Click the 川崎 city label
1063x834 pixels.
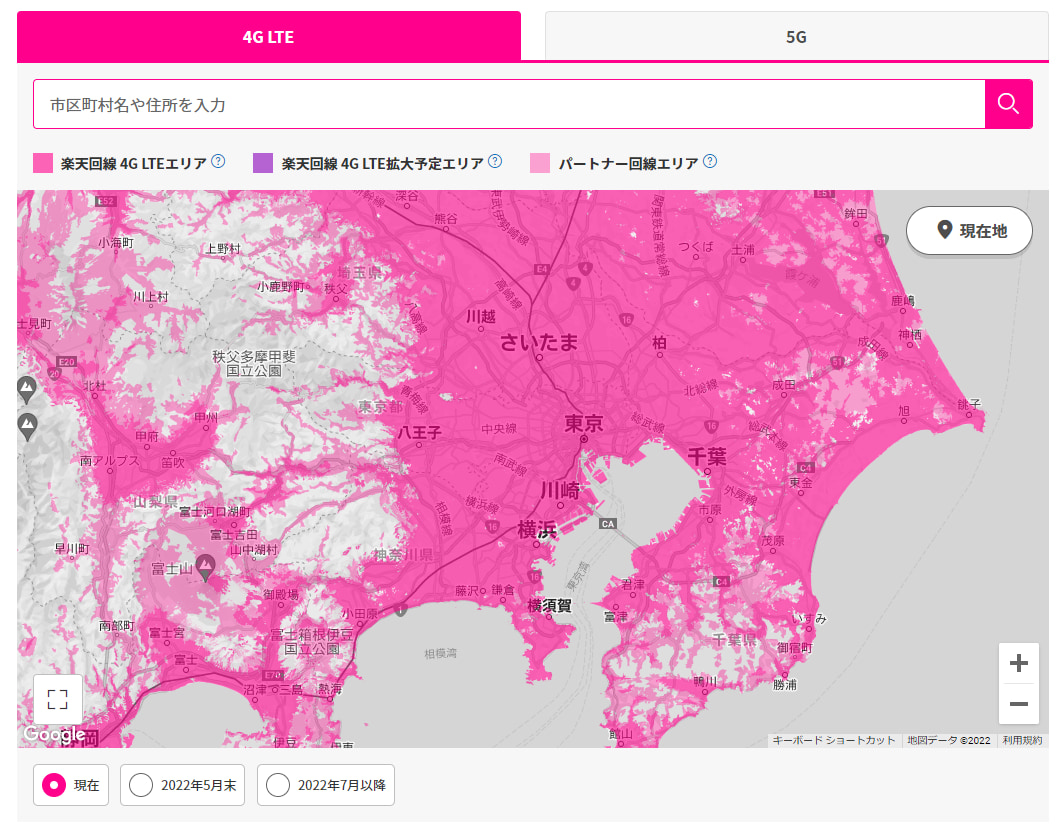click(x=560, y=490)
